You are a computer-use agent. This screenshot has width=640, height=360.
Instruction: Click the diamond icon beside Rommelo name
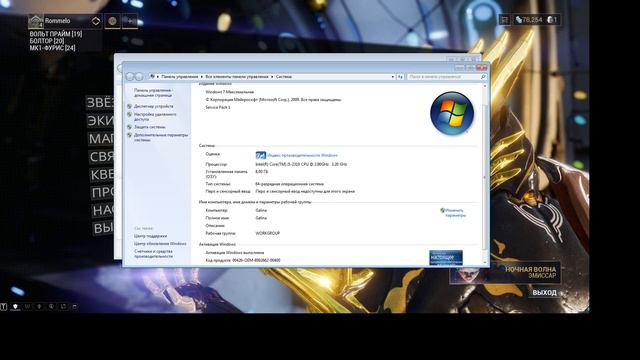(96, 21)
